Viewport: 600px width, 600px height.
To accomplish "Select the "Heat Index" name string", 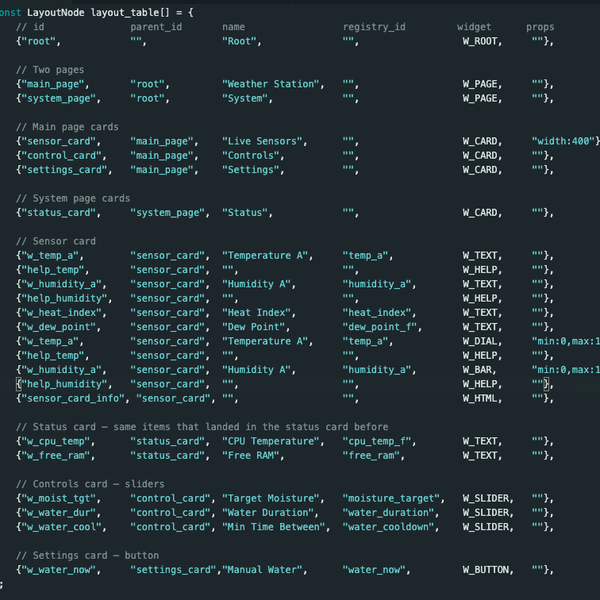I will coord(256,313).
